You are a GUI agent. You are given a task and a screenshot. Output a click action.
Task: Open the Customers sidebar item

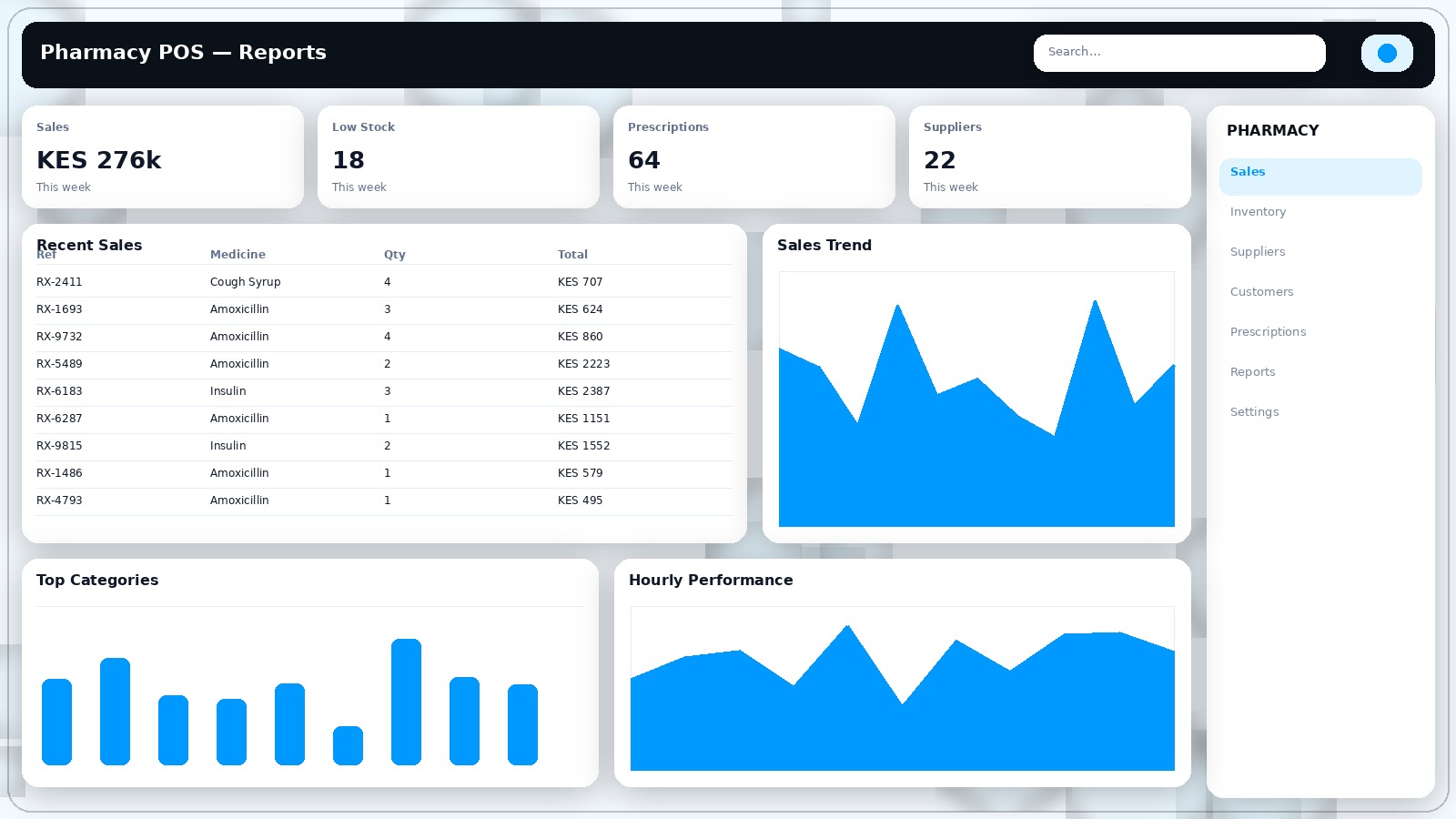[x=1261, y=292]
